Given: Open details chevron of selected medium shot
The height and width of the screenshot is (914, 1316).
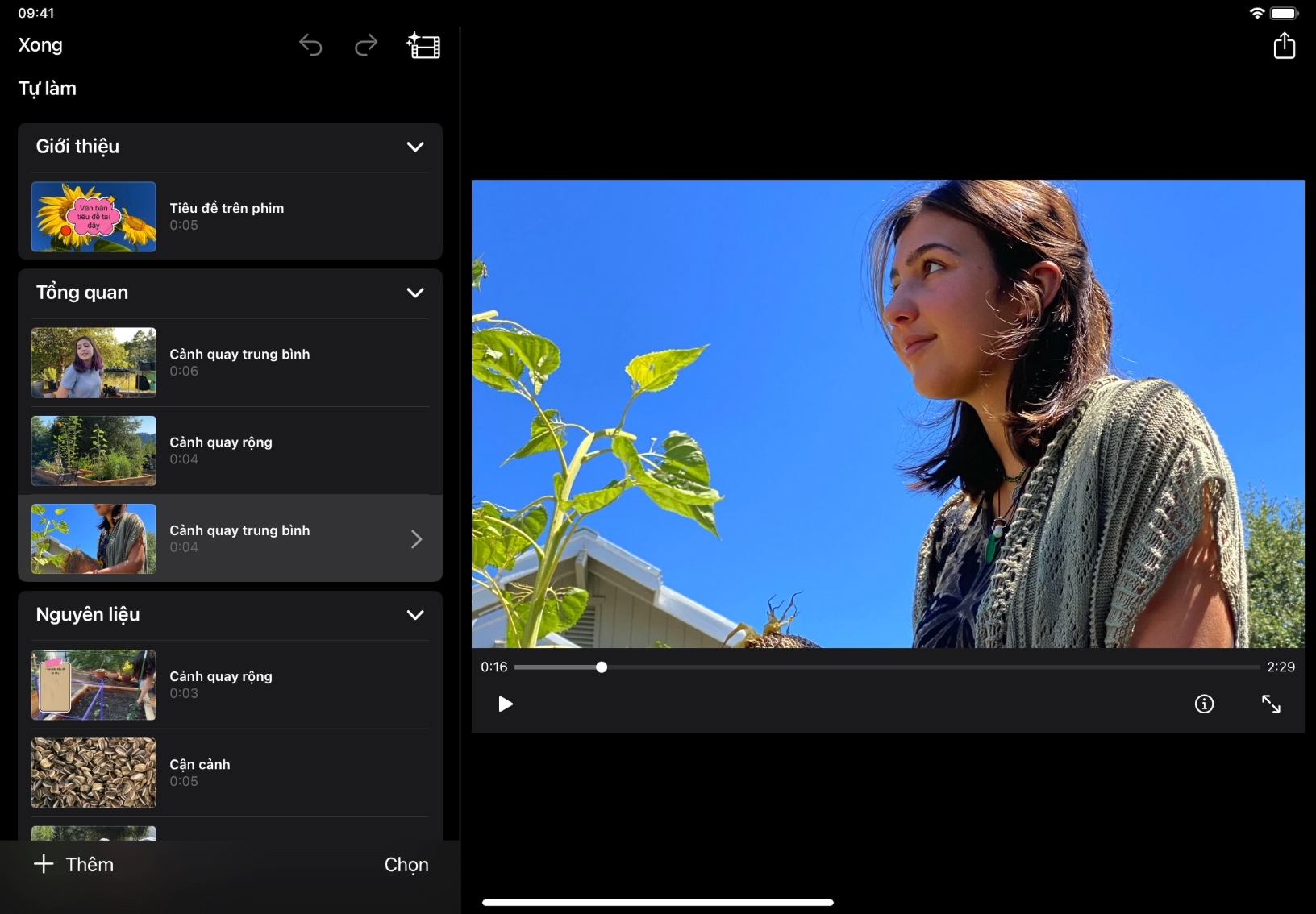Looking at the screenshot, I should tap(416, 539).
